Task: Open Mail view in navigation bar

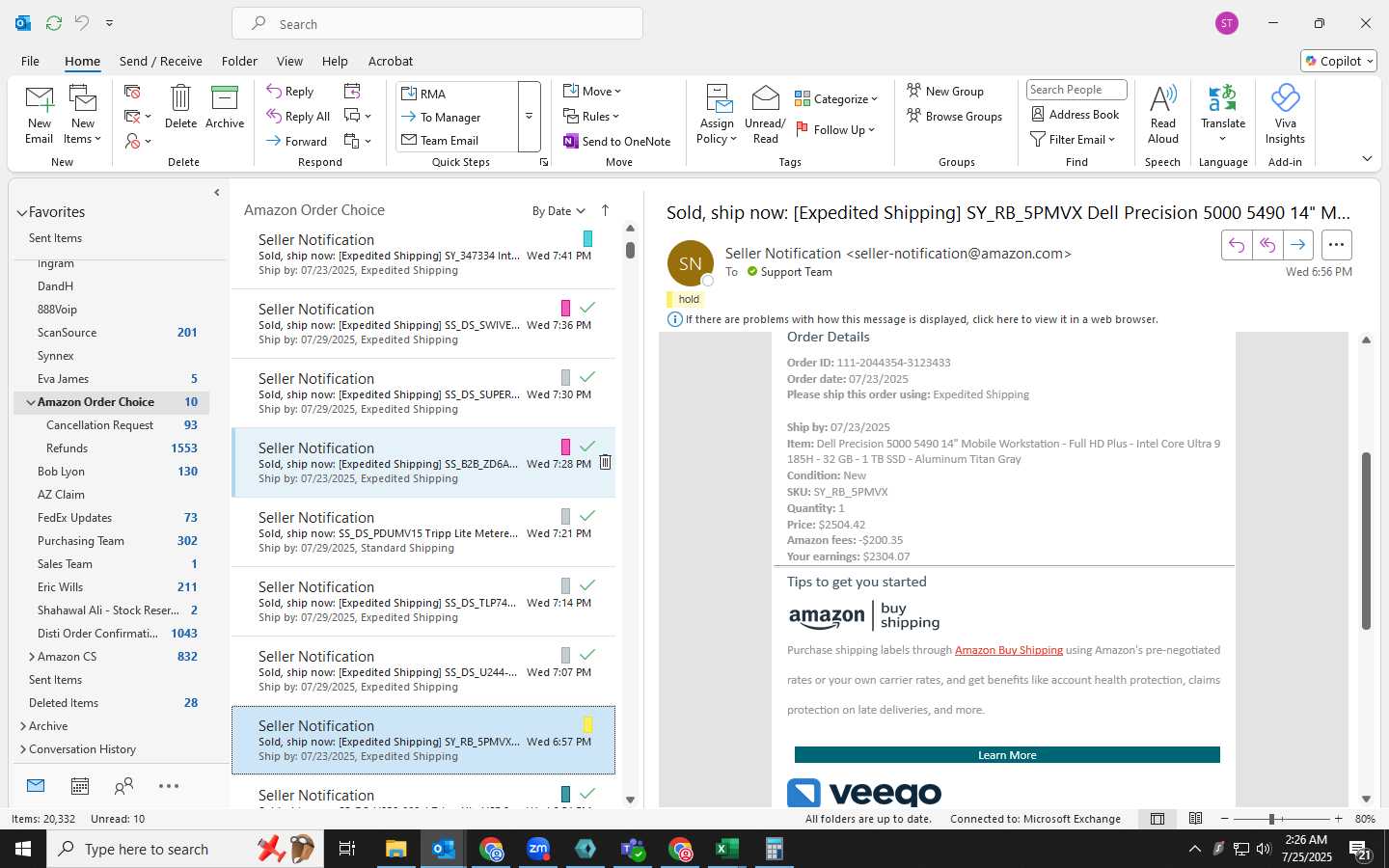Action: coord(36,786)
